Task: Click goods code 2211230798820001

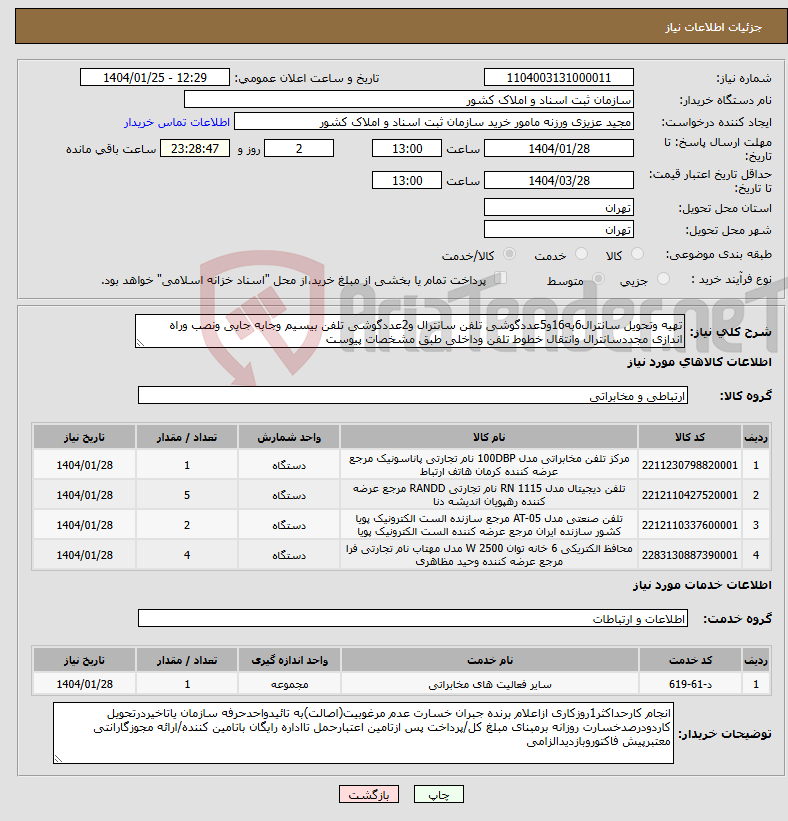Action: [x=690, y=465]
